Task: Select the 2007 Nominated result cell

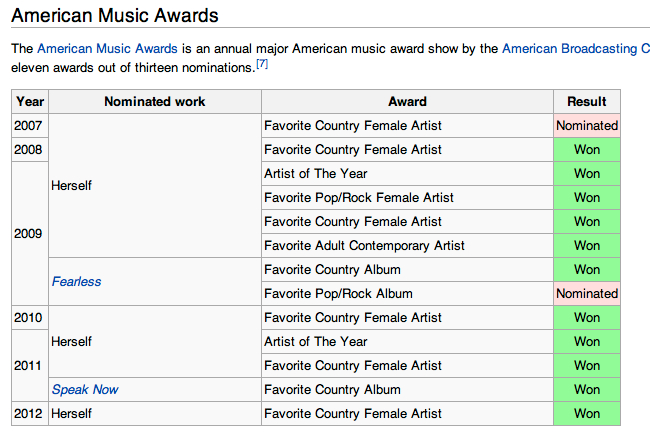Action: tap(587, 126)
